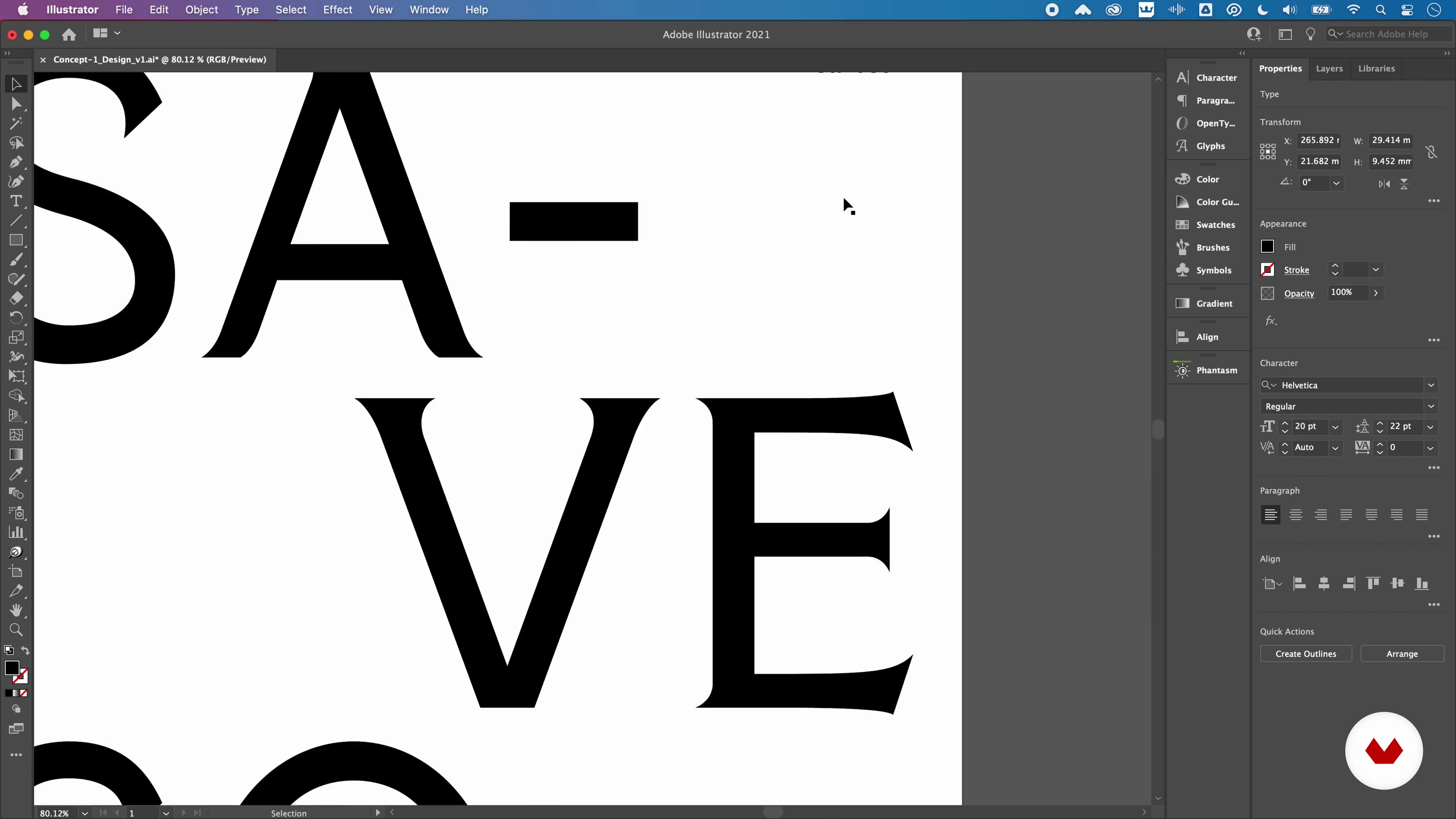Image resolution: width=1456 pixels, height=819 pixels.
Task: Open the leading 22 pt dropdown
Action: click(x=1431, y=427)
